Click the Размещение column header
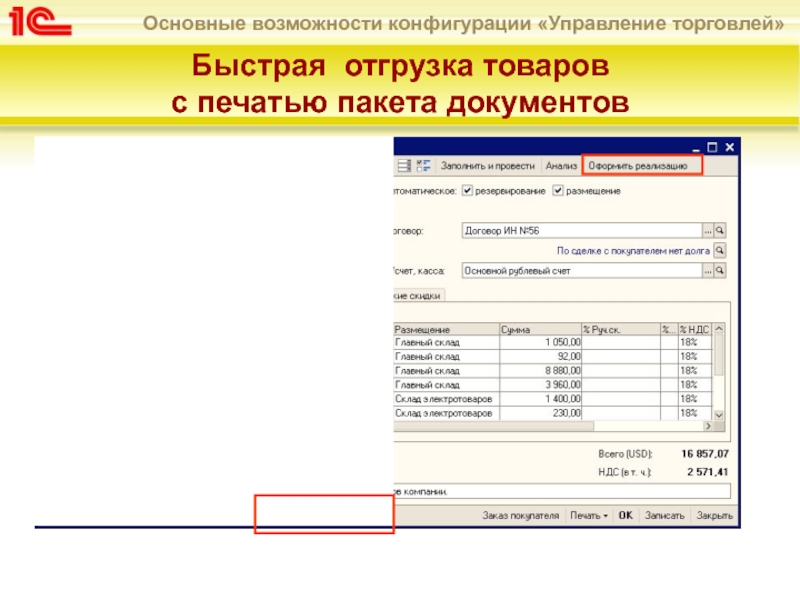Image resolution: width=800 pixels, height=600 pixels. (446, 330)
